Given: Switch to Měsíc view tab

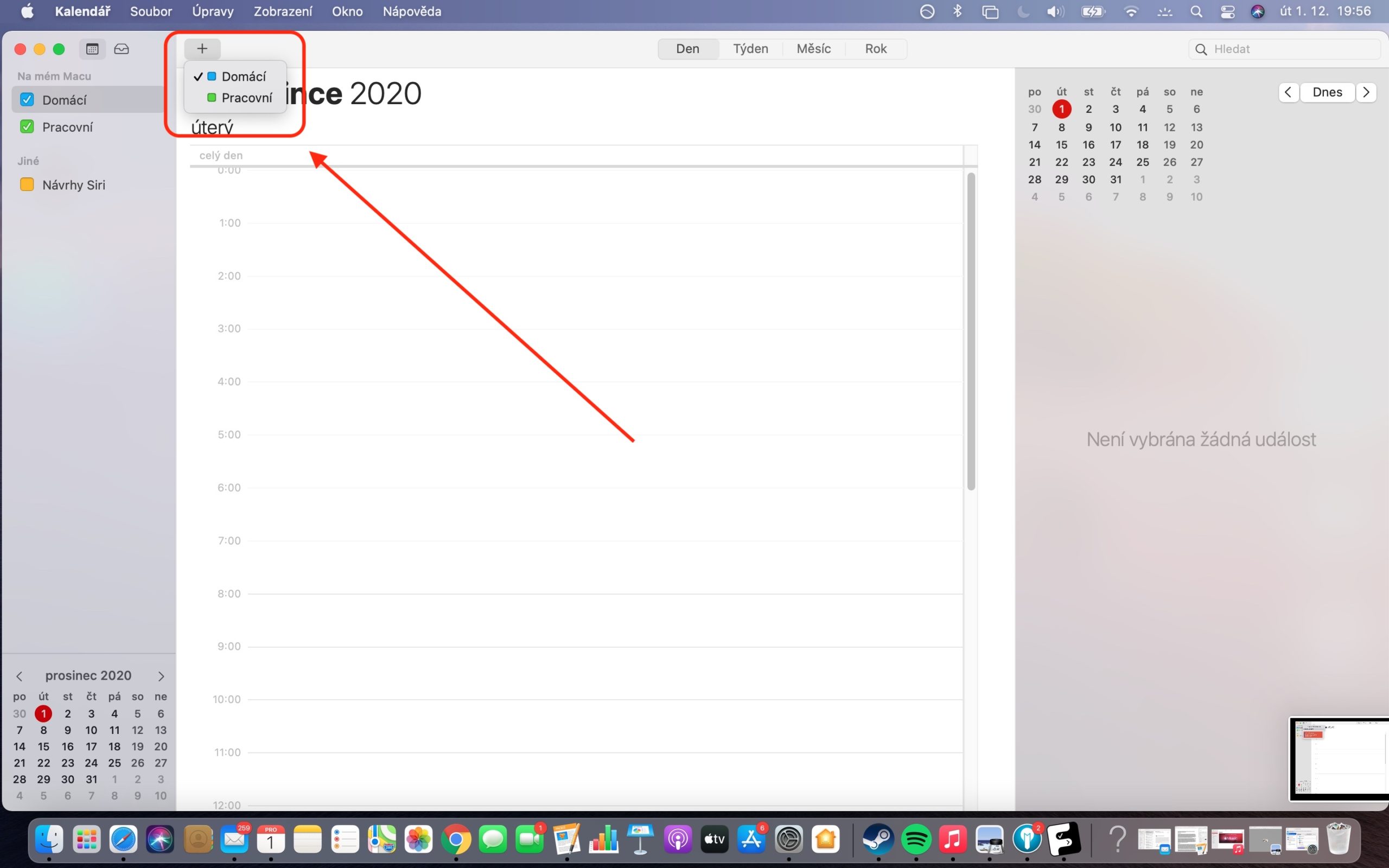Looking at the screenshot, I should click(814, 49).
